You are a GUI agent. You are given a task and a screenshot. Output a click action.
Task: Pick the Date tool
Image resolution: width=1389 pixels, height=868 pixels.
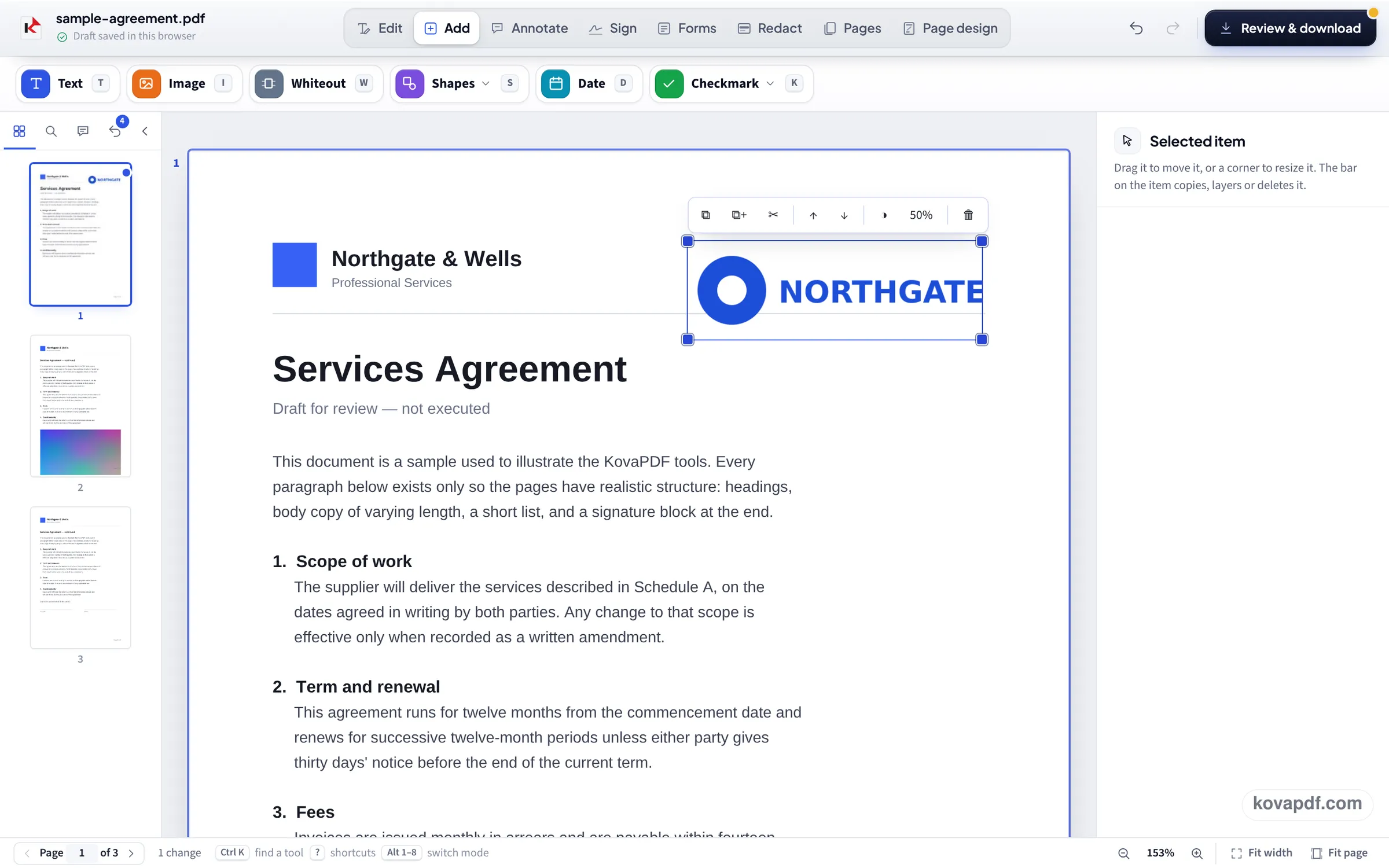pos(589,83)
